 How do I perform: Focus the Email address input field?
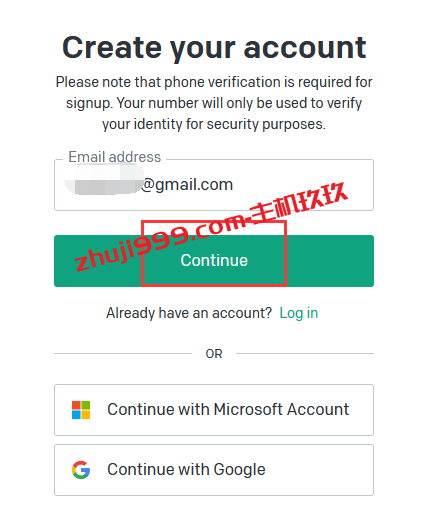214,185
